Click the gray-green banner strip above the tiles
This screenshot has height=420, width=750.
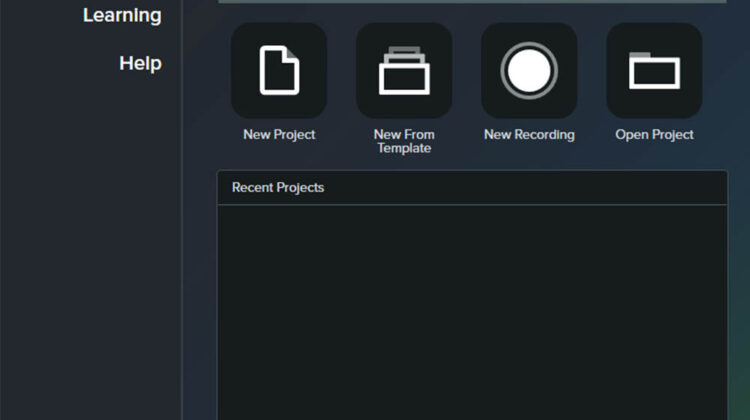point(472,1)
